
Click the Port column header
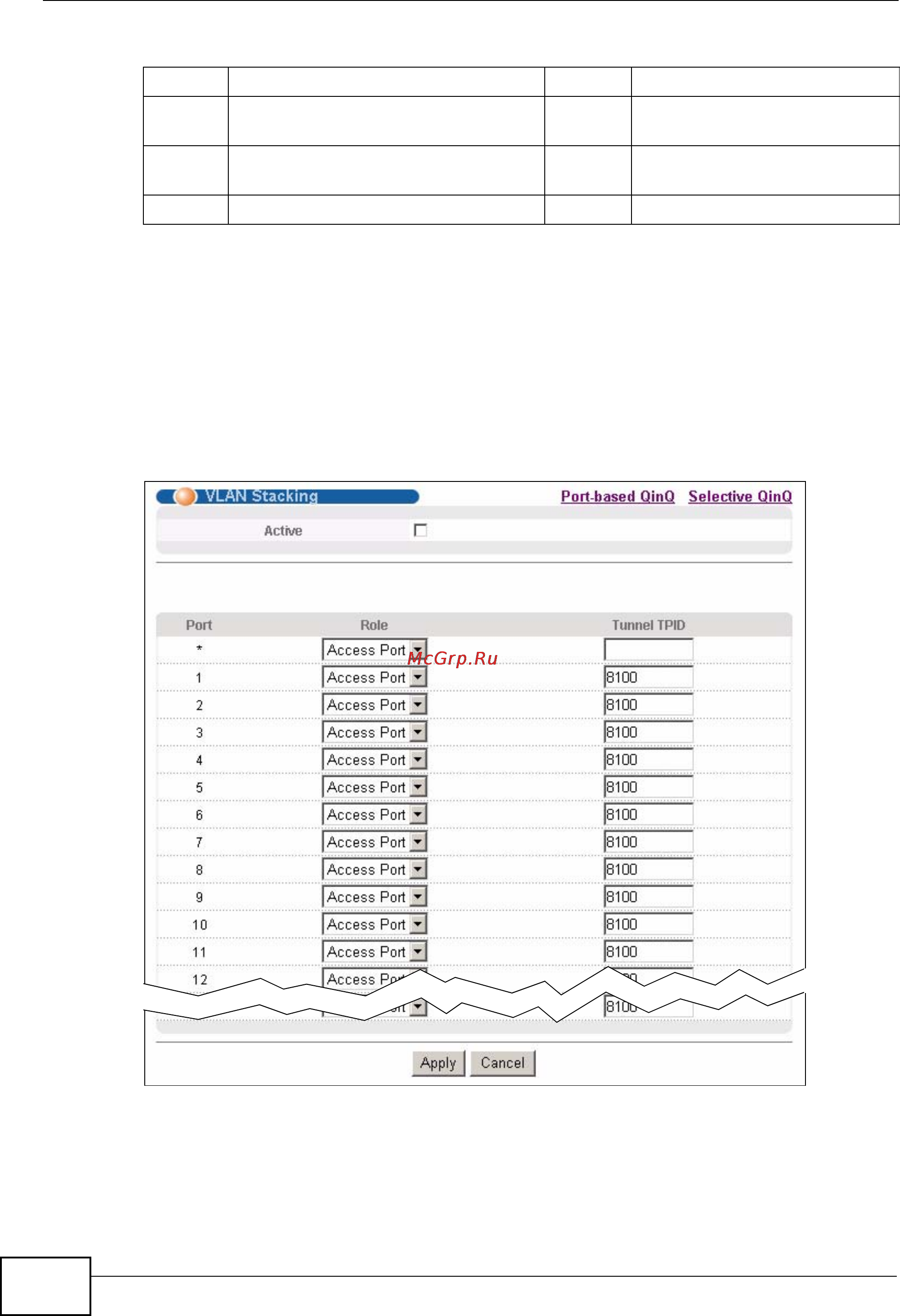point(199,625)
